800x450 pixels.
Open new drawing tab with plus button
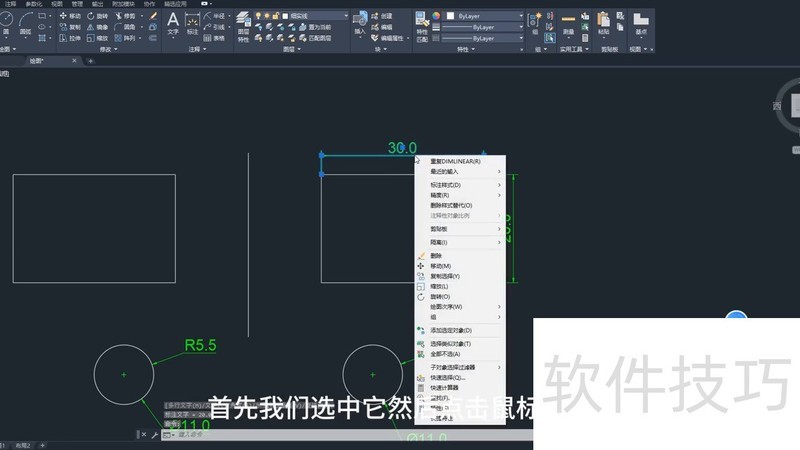tap(90, 61)
